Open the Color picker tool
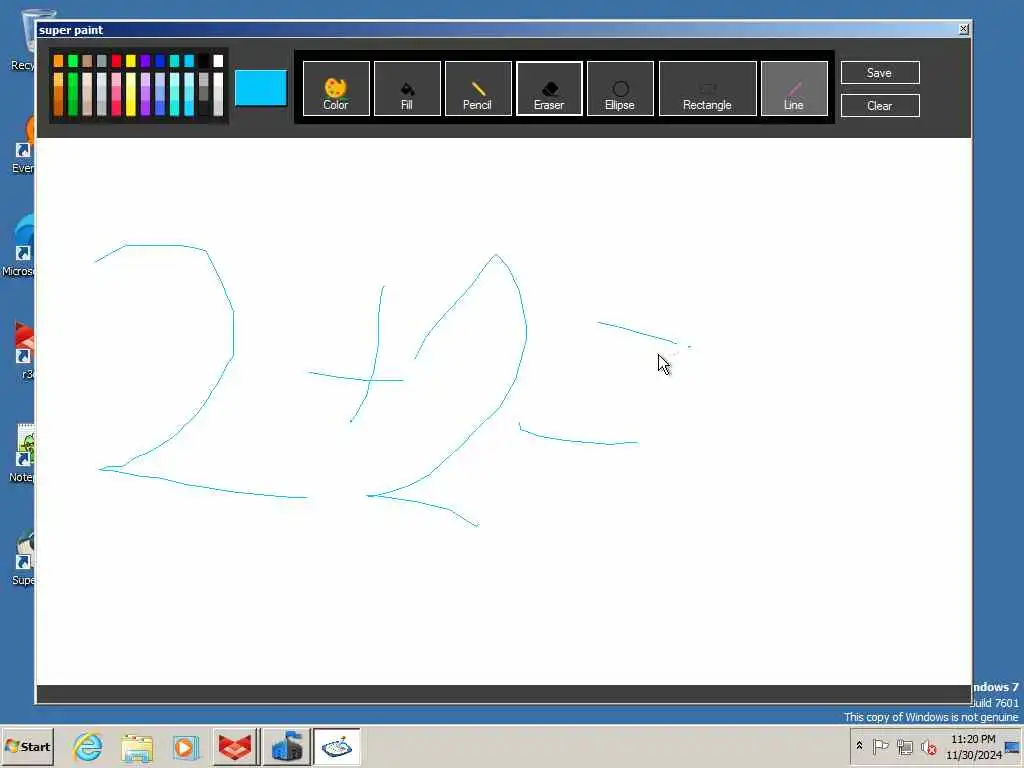 [x=336, y=89]
